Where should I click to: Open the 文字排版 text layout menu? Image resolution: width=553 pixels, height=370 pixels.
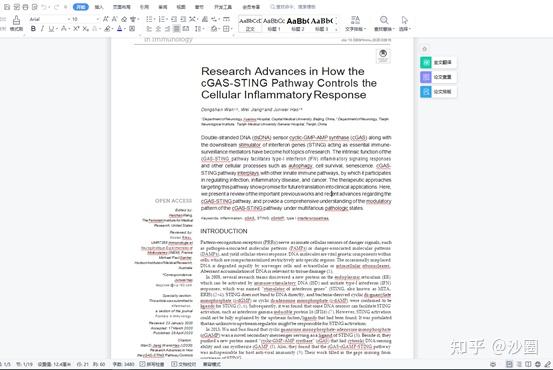356,23
